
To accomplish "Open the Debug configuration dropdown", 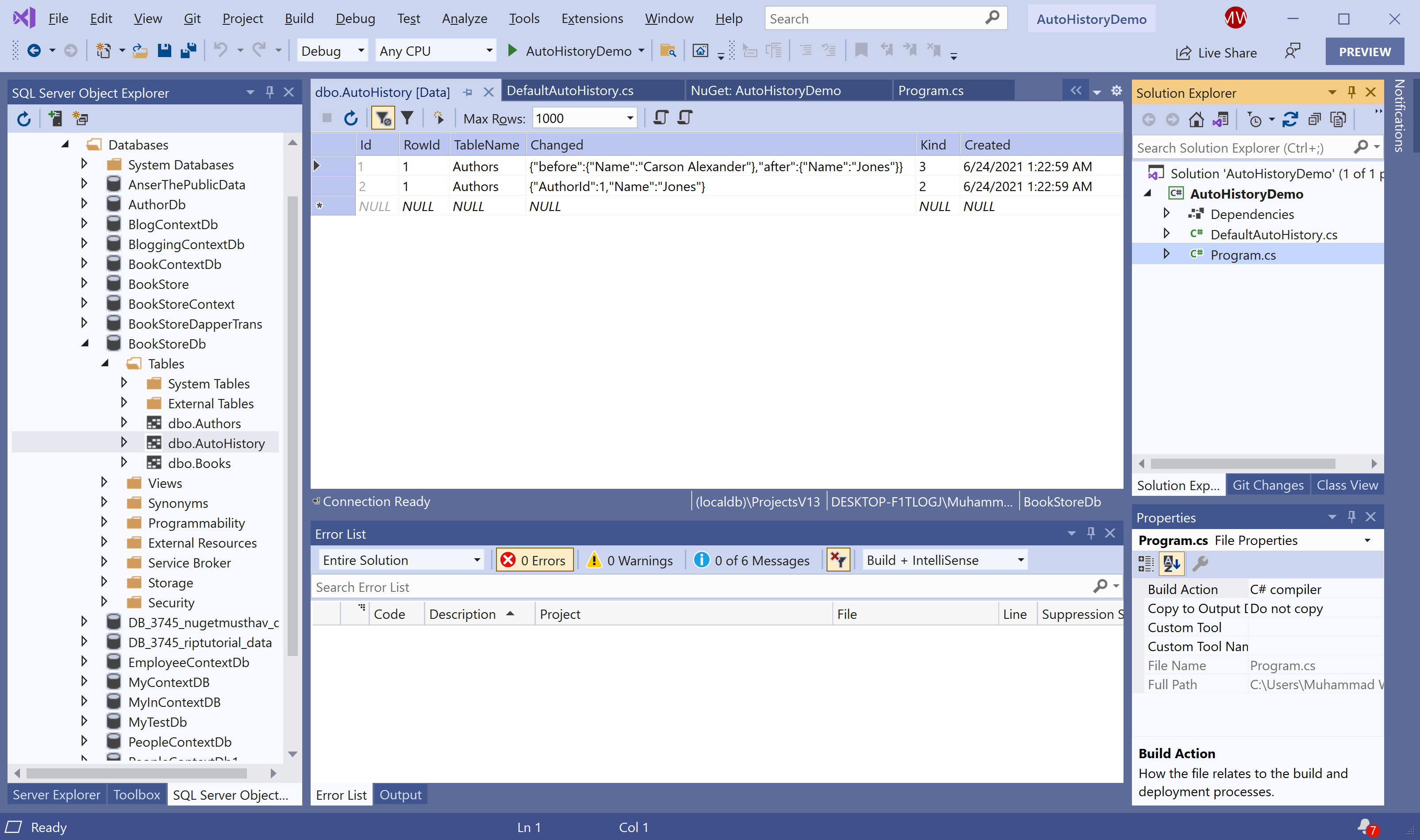I will click(x=361, y=51).
